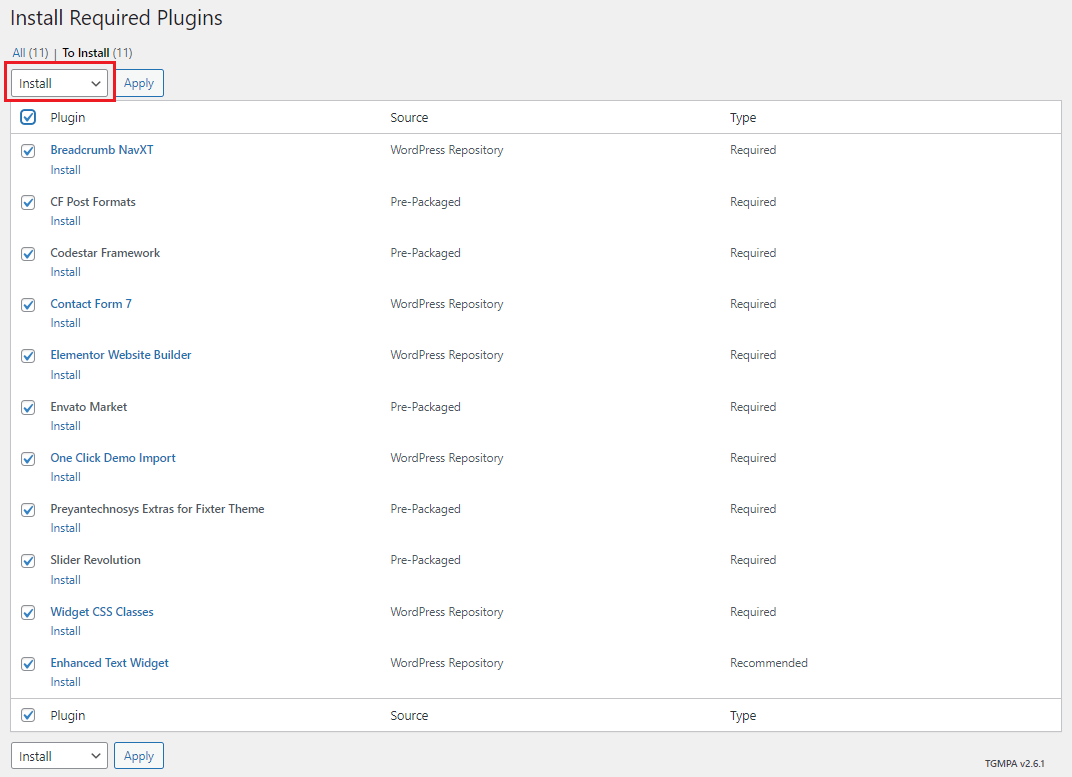Uncheck the One Click Demo Import checkbox

(x=28, y=459)
